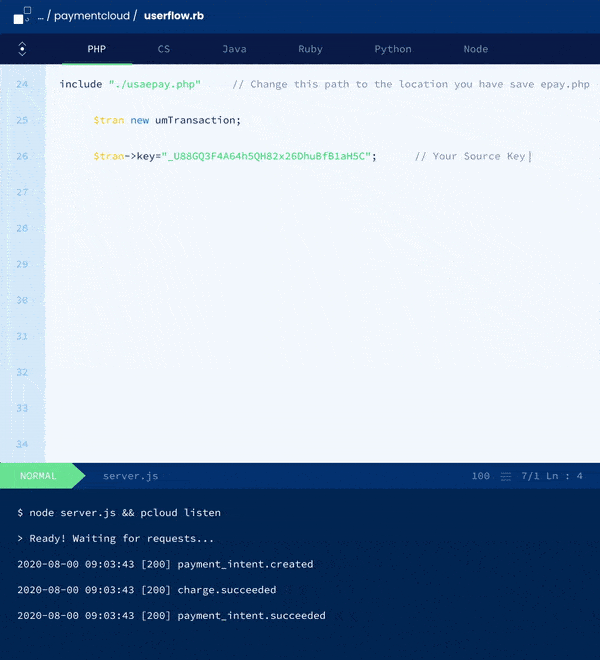
Task: Click the up-down expand arrows icon
Action: click(22, 49)
